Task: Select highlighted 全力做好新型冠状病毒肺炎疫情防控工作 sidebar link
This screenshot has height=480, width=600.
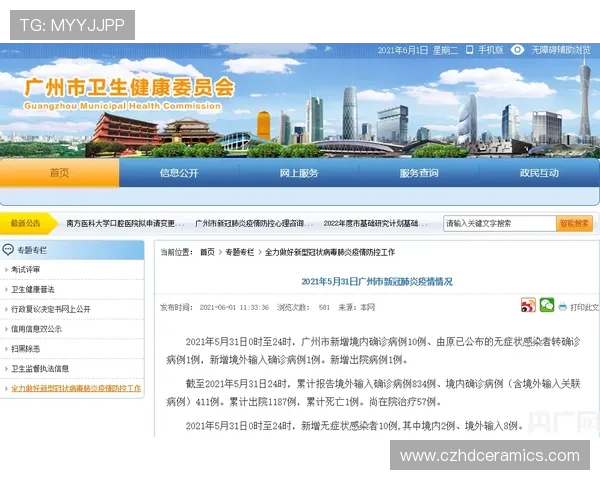Action: pyautogui.click(x=76, y=389)
